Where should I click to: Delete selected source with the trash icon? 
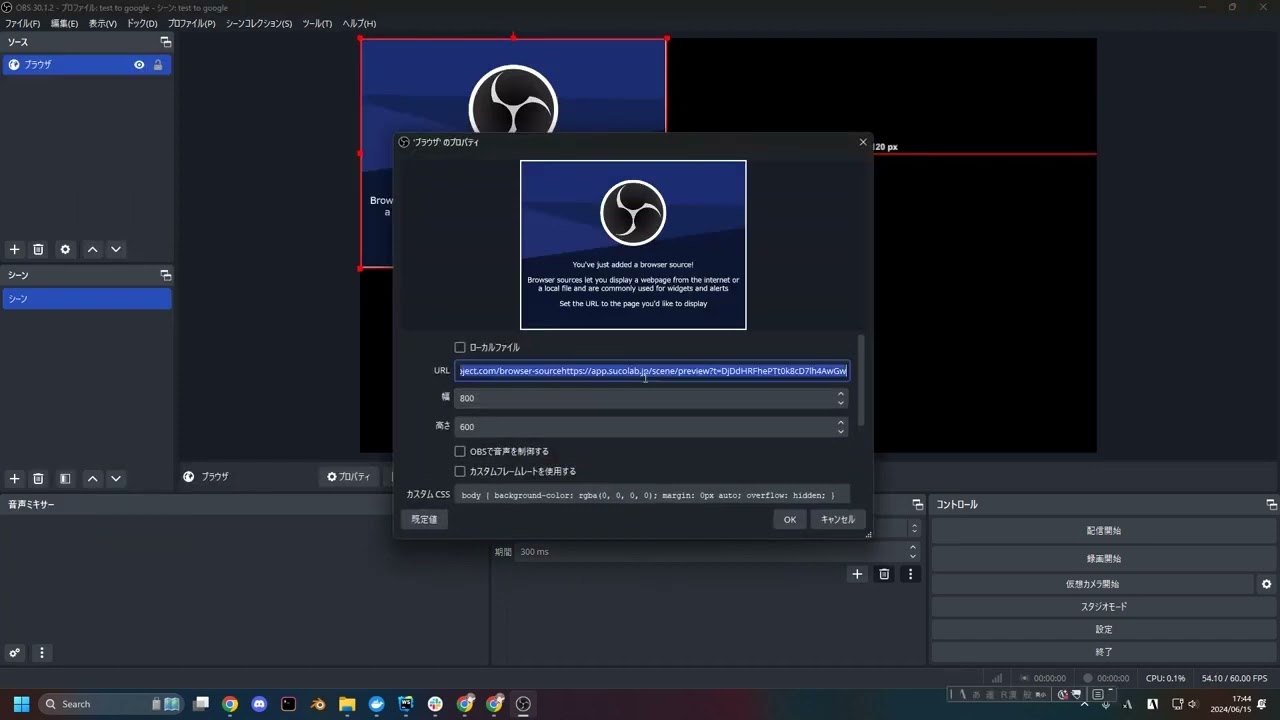(38, 249)
